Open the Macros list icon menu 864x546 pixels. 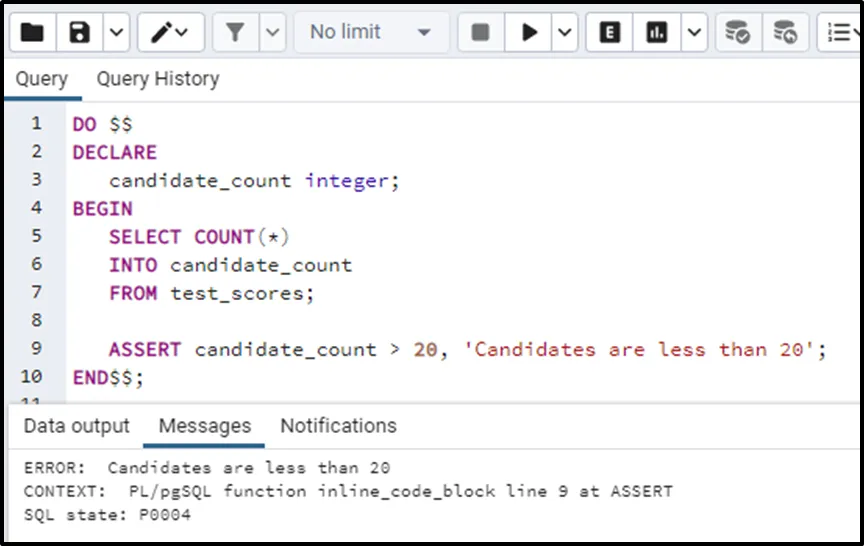[x=838, y=33]
